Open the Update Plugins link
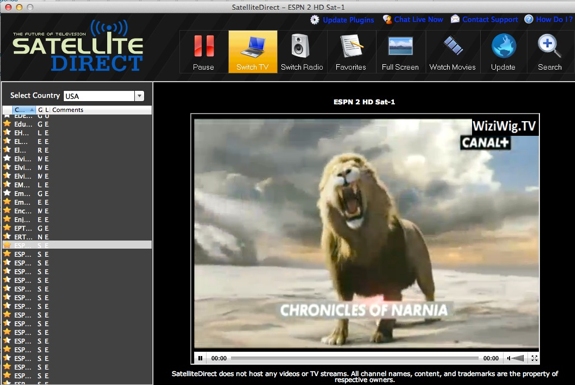This screenshot has height=385, width=575. (348, 20)
